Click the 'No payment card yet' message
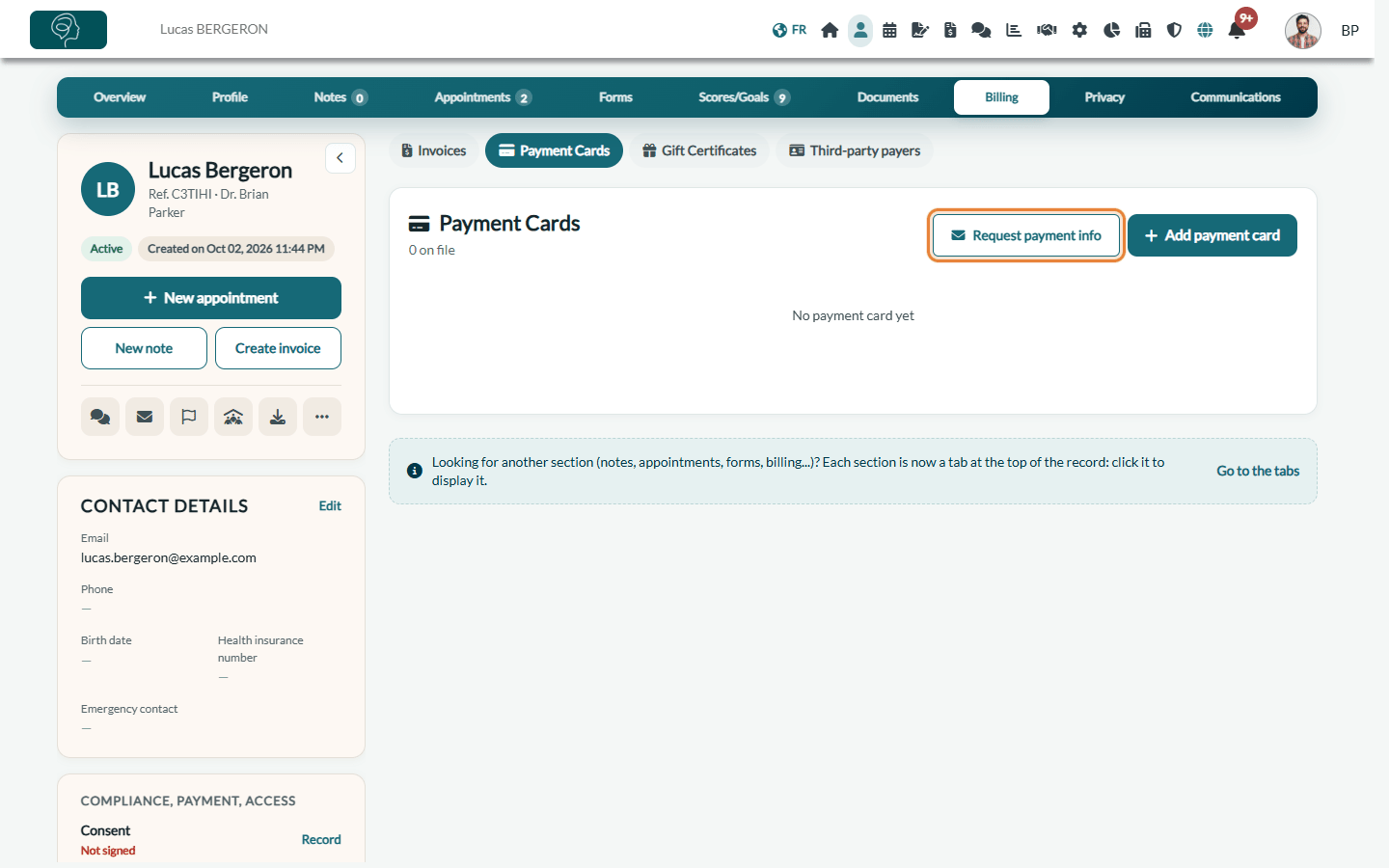This screenshot has height=868, width=1389. tap(853, 315)
